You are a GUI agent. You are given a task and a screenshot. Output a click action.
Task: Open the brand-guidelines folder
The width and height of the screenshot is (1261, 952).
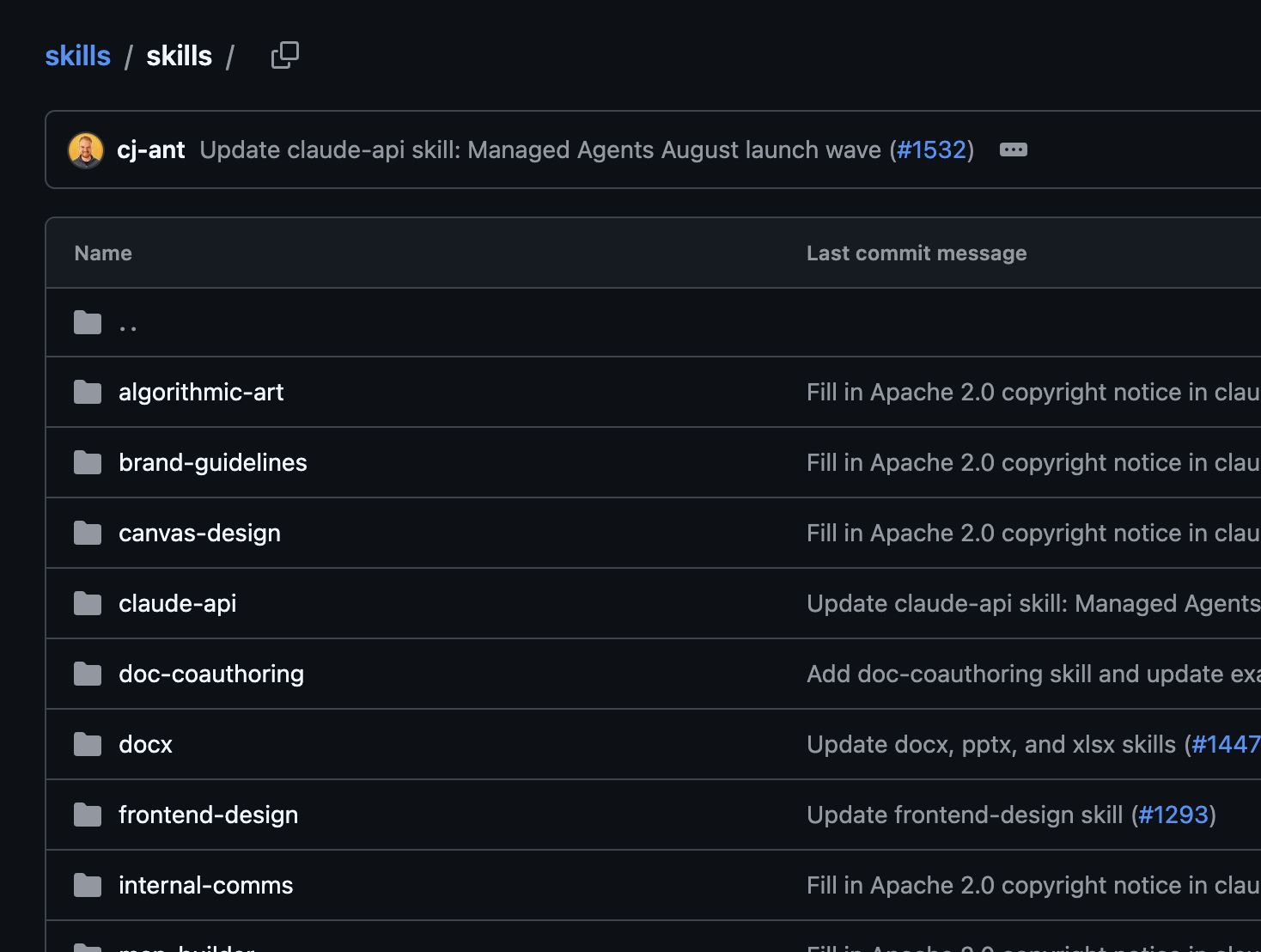[x=213, y=462]
